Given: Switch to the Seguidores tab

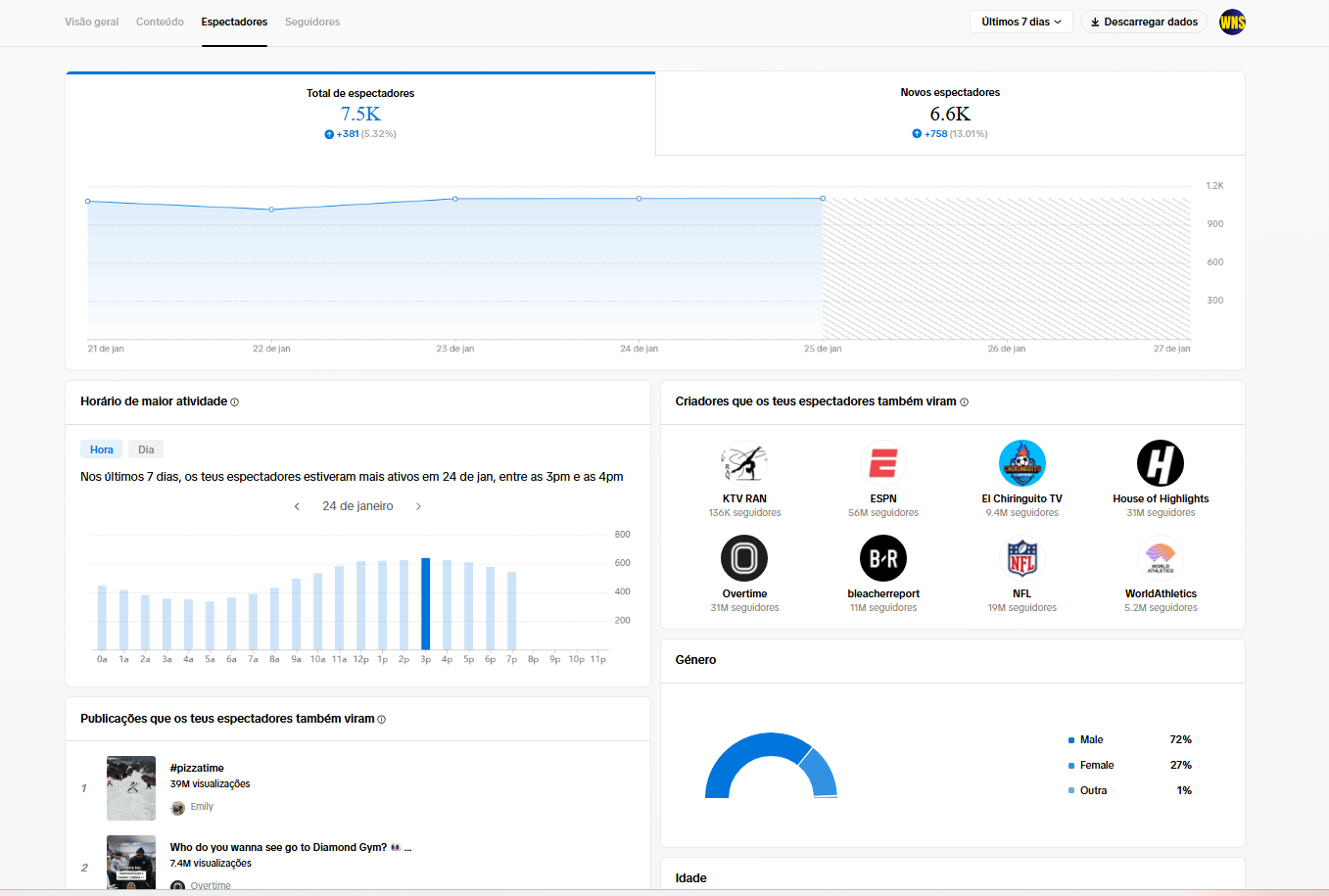Looking at the screenshot, I should coord(311,22).
